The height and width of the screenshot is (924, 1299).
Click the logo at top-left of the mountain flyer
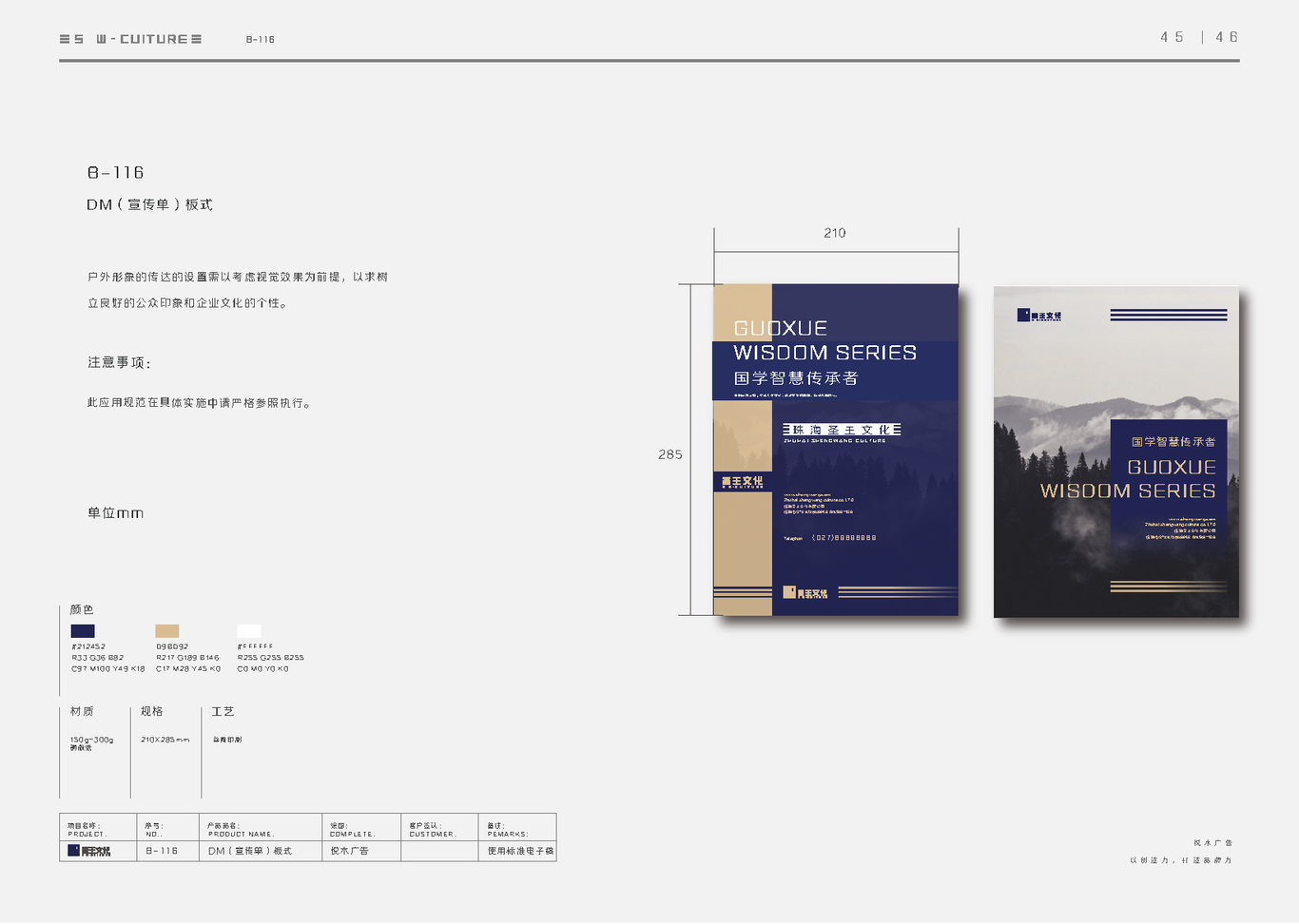[x=1038, y=315]
